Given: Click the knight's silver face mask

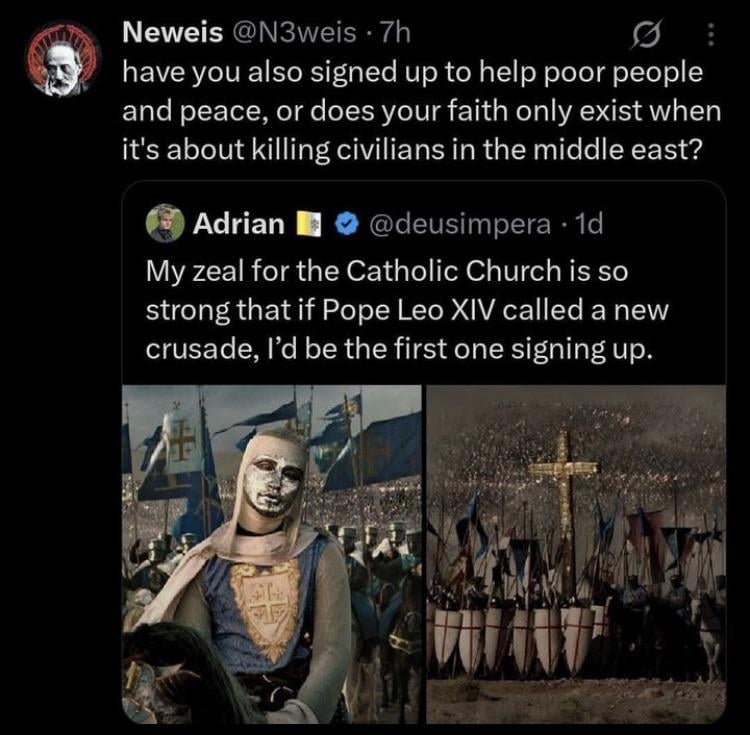Looking at the screenshot, I should tap(273, 484).
